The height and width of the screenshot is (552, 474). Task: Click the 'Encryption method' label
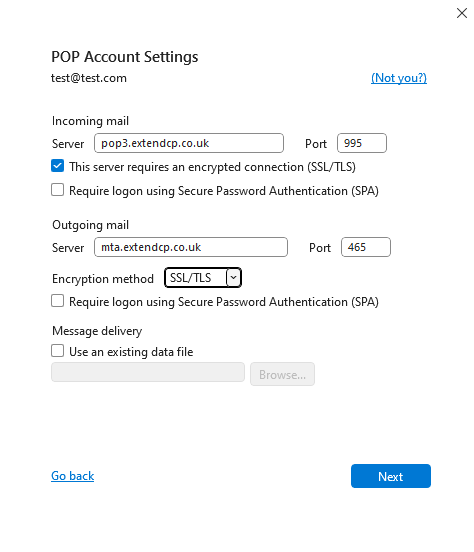coord(103,279)
